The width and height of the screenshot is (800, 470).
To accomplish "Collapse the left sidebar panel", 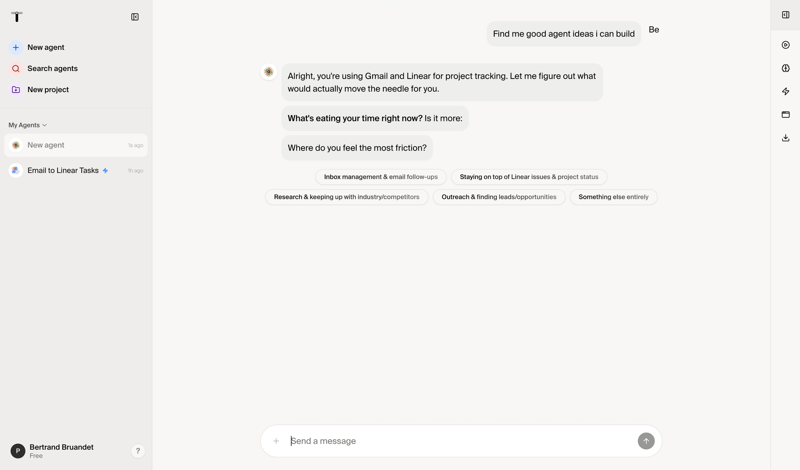I will (135, 17).
